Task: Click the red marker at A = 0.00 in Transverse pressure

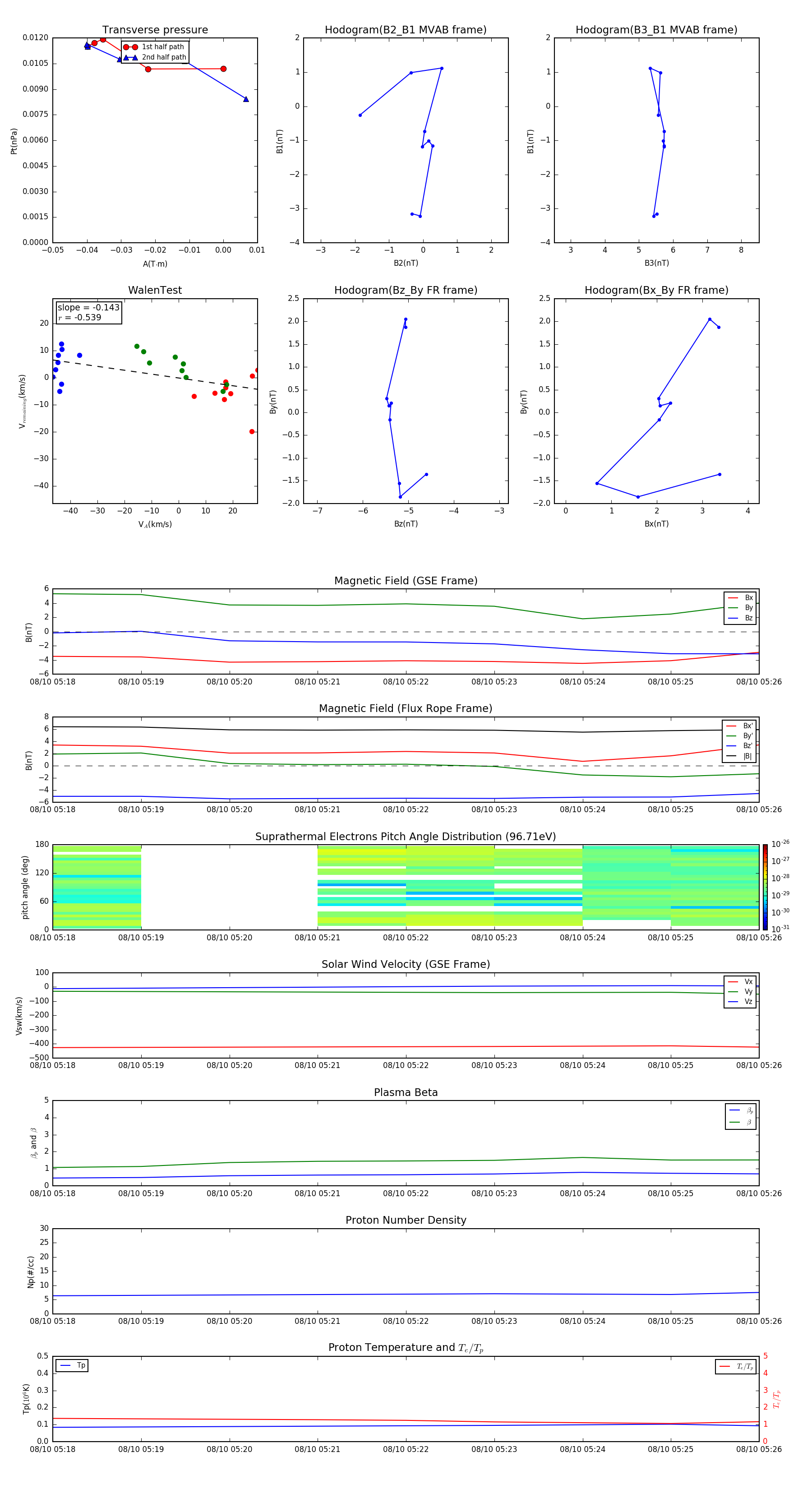Action: (223, 69)
